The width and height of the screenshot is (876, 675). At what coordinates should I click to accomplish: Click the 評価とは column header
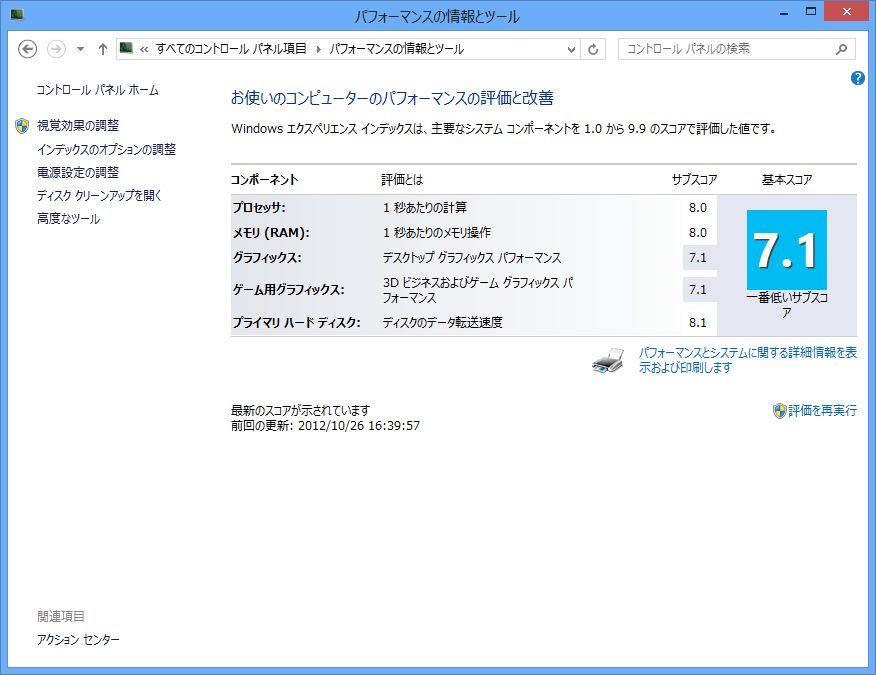tap(402, 180)
